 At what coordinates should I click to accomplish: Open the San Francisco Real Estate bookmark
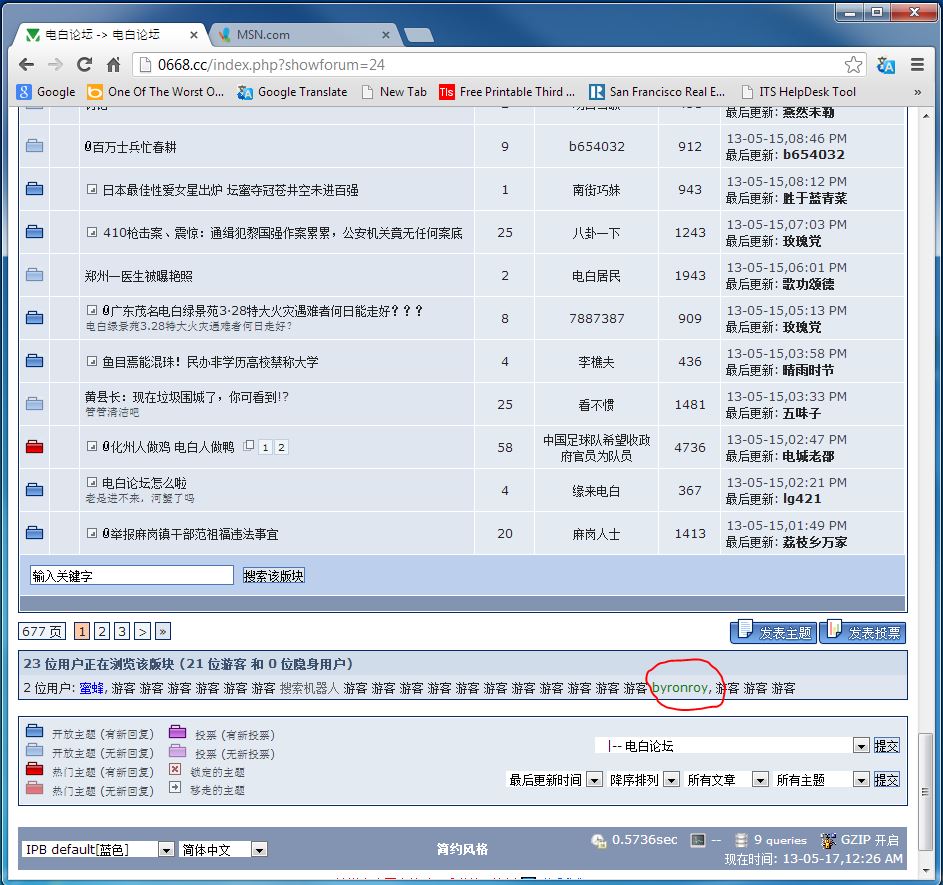pyautogui.click(x=657, y=91)
